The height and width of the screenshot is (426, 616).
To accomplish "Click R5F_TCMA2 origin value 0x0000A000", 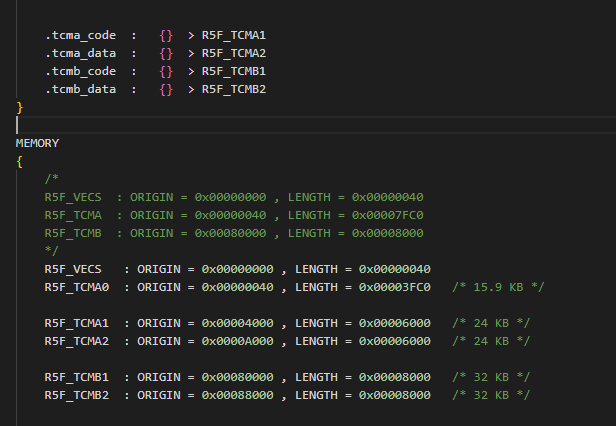I will click(237, 342).
